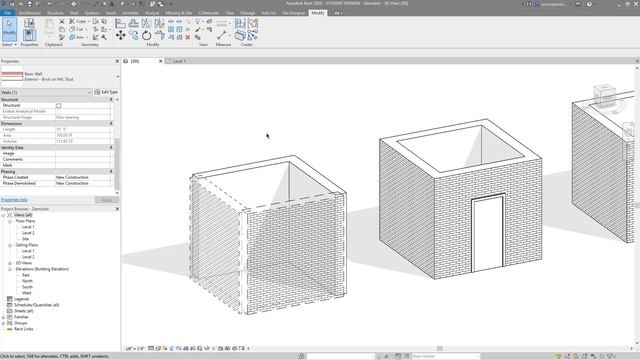Click the Visual Style icon in view control bar
The image size is (640, 360).
[x=158, y=349]
